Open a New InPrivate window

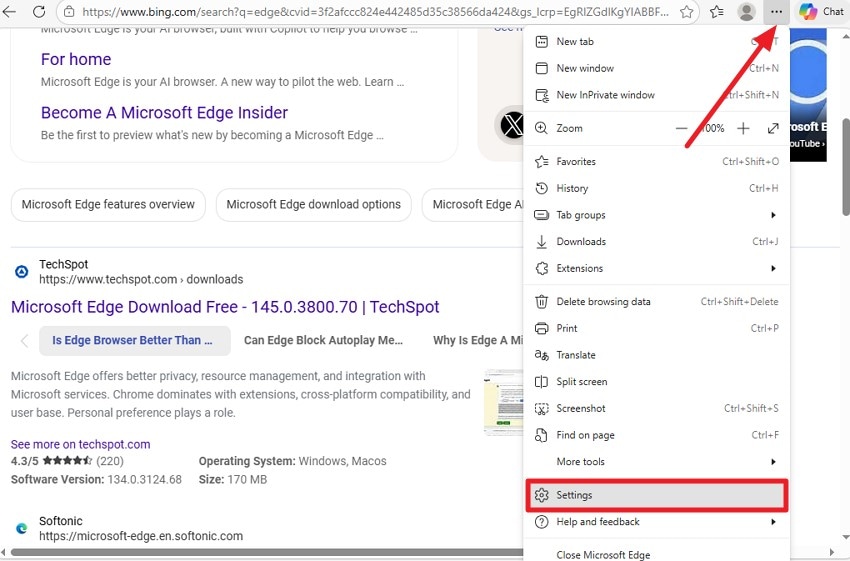coord(656,95)
